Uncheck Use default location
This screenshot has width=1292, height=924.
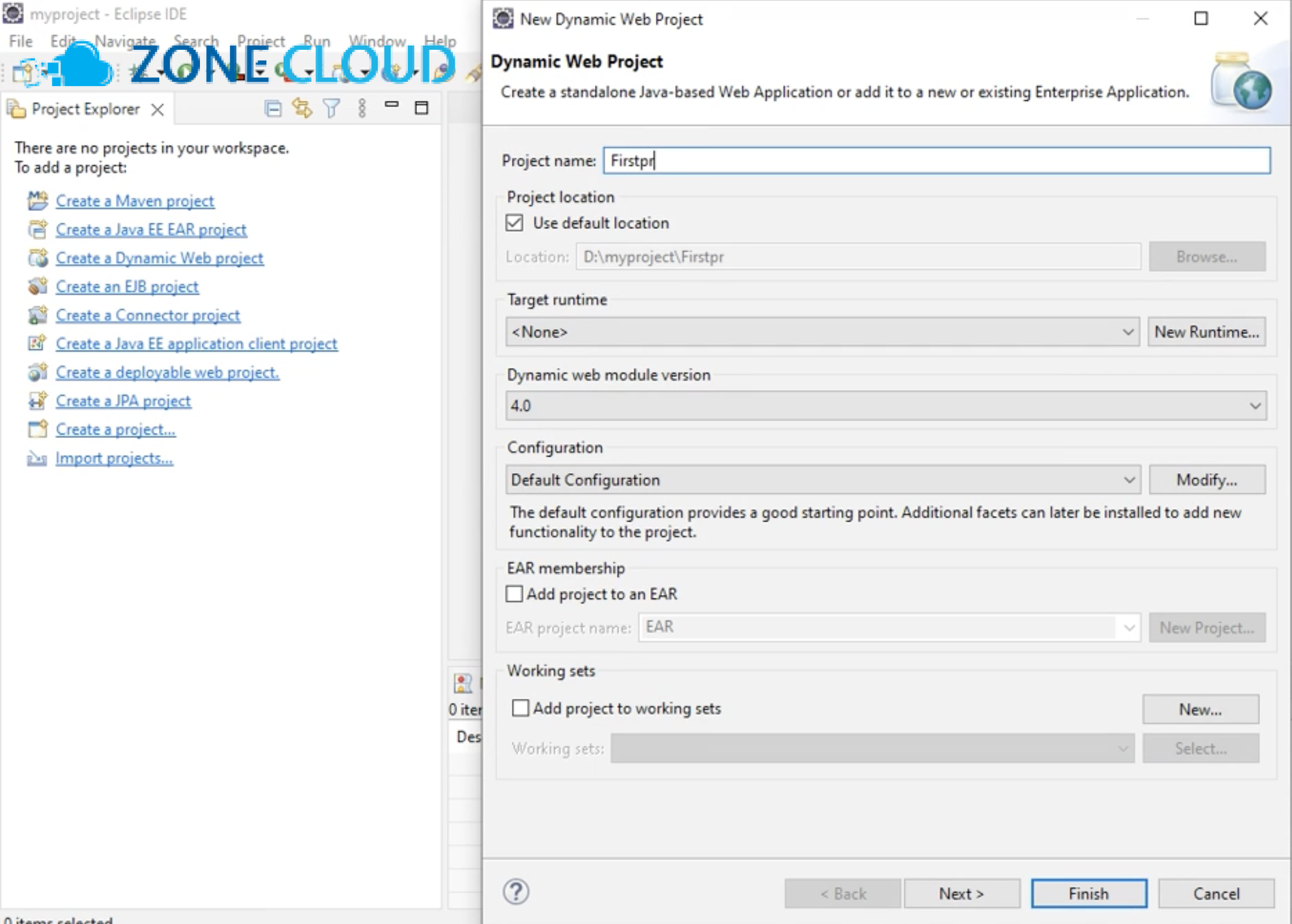(514, 223)
